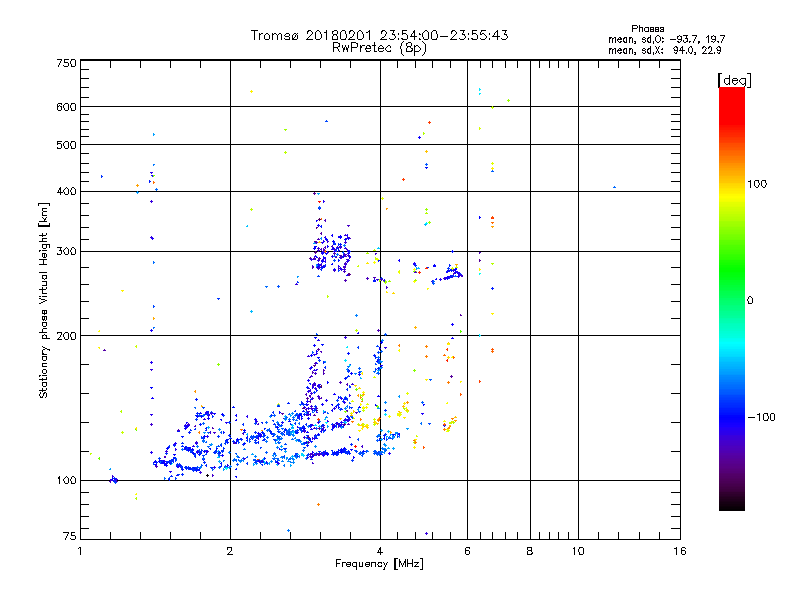Select the RwPretec (8p) subtitle
The height and width of the screenshot is (600, 800).
(380, 48)
